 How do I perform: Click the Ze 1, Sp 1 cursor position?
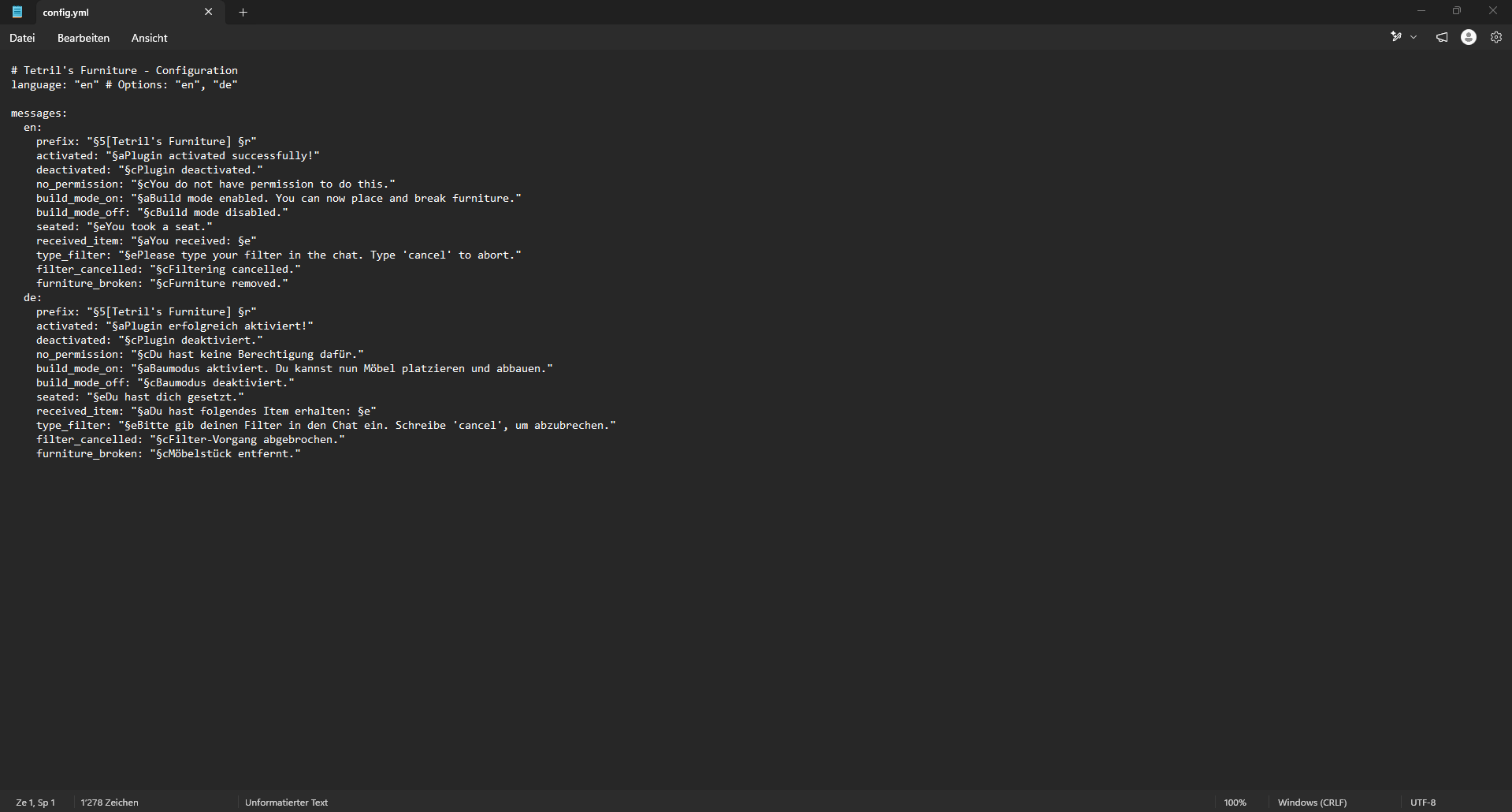click(x=35, y=803)
